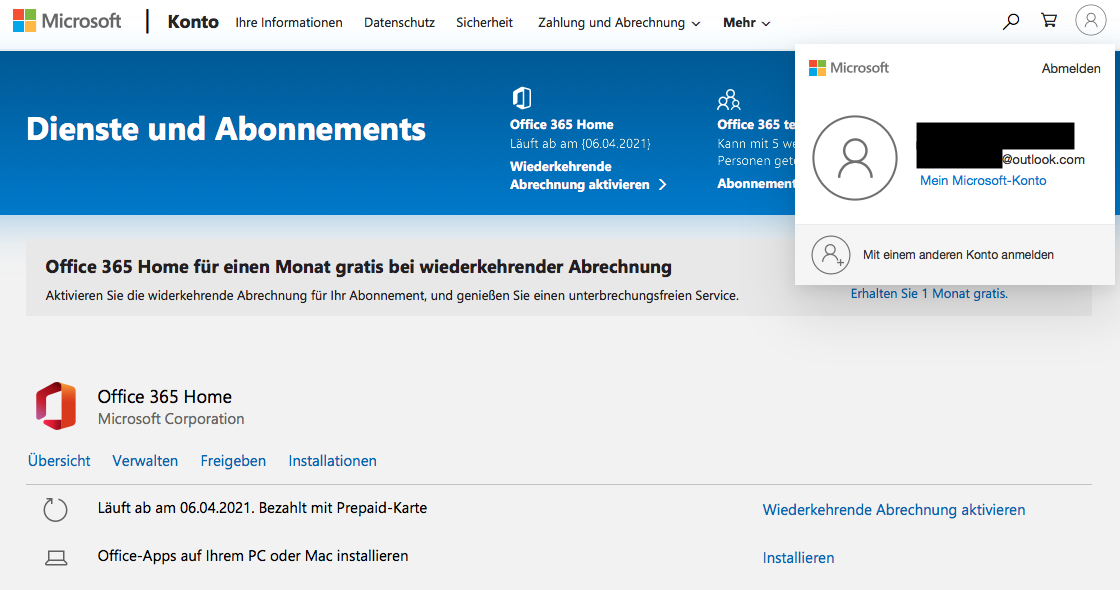Click Erhalten Sie 1 Monat gratis link
This screenshot has height=590, width=1120.
pyautogui.click(x=929, y=294)
